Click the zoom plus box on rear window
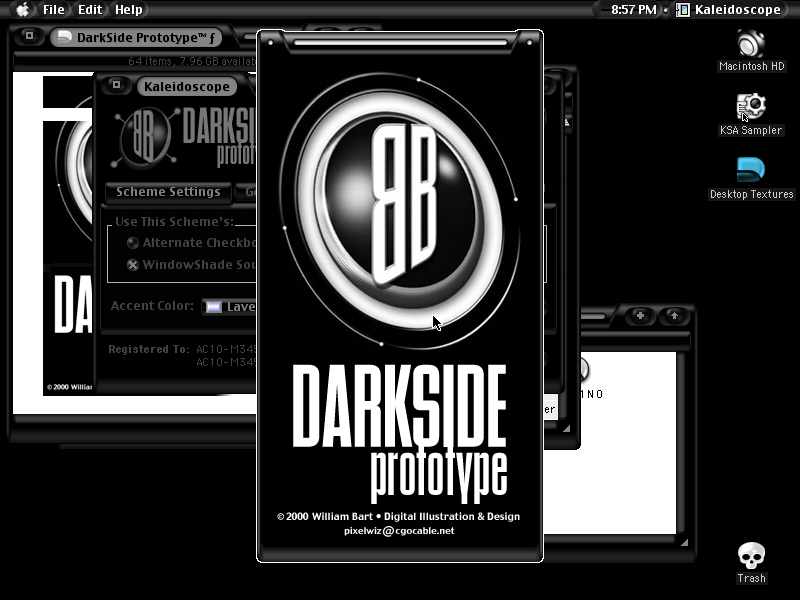 tap(640, 316)
